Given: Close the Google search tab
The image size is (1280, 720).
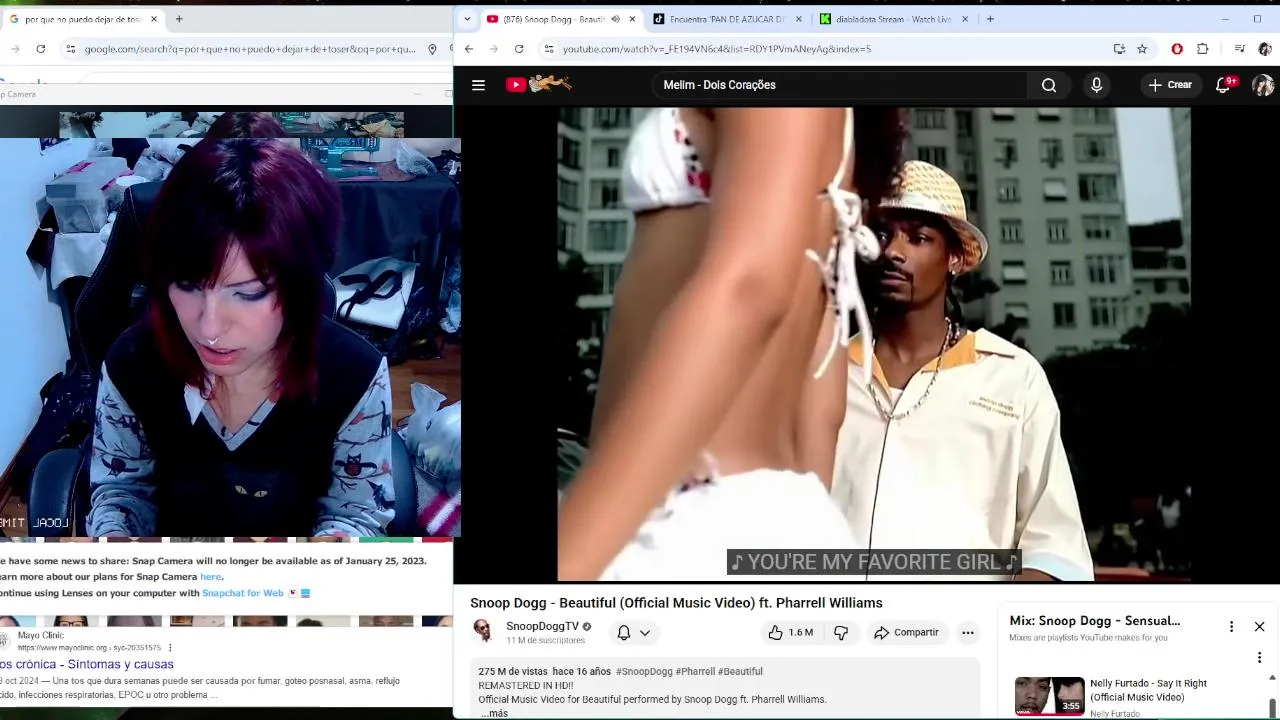Looking at the screenshot, I should [x=154, y=19].
